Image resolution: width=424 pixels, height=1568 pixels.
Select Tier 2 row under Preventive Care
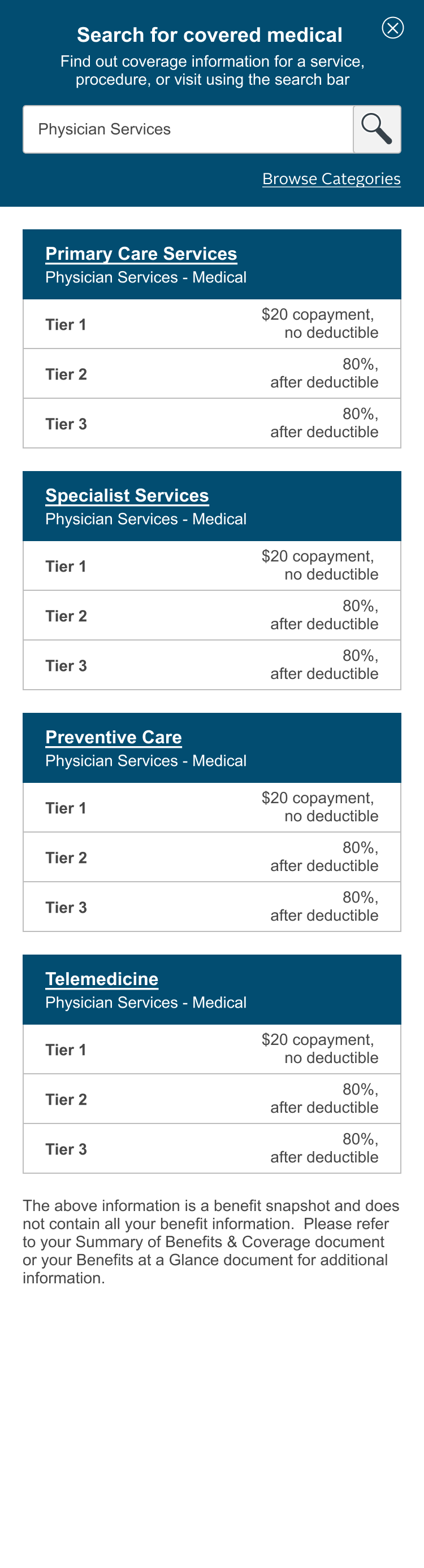(211, 857)
